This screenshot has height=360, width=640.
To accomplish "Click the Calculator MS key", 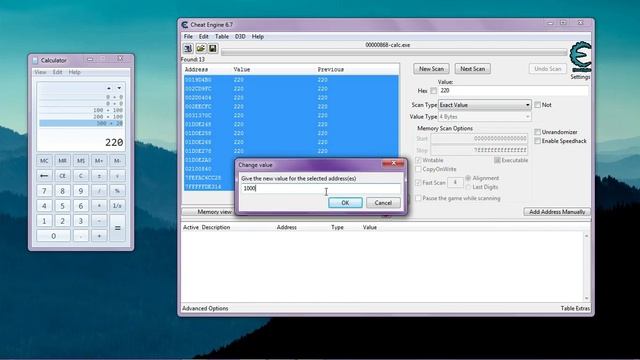I will tap(81, 161).
